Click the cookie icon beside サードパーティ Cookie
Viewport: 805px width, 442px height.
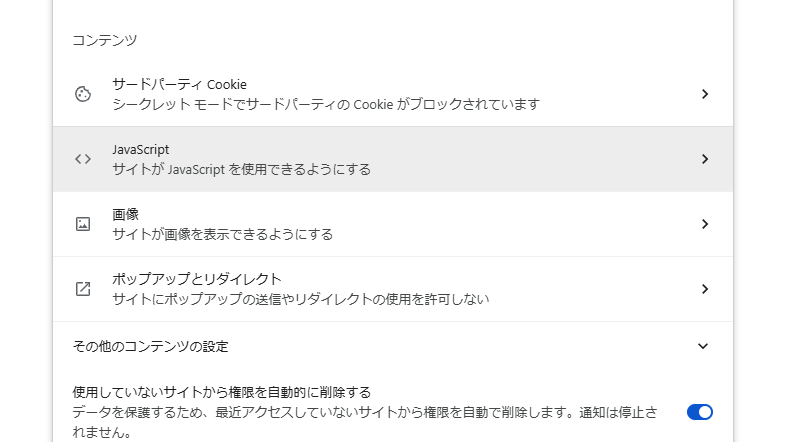pyautogui.click(x=83, y=94)
